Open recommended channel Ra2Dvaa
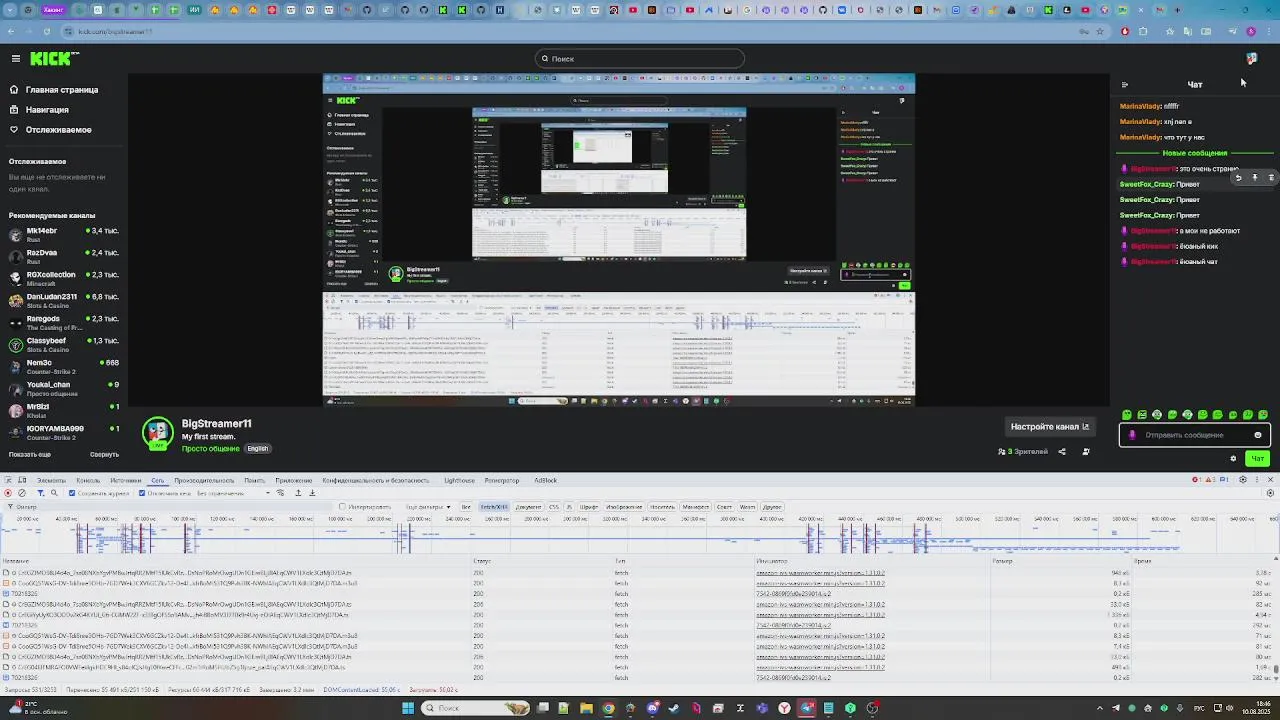This screenshot has width=1280, height=720. [x=62, y=255]
